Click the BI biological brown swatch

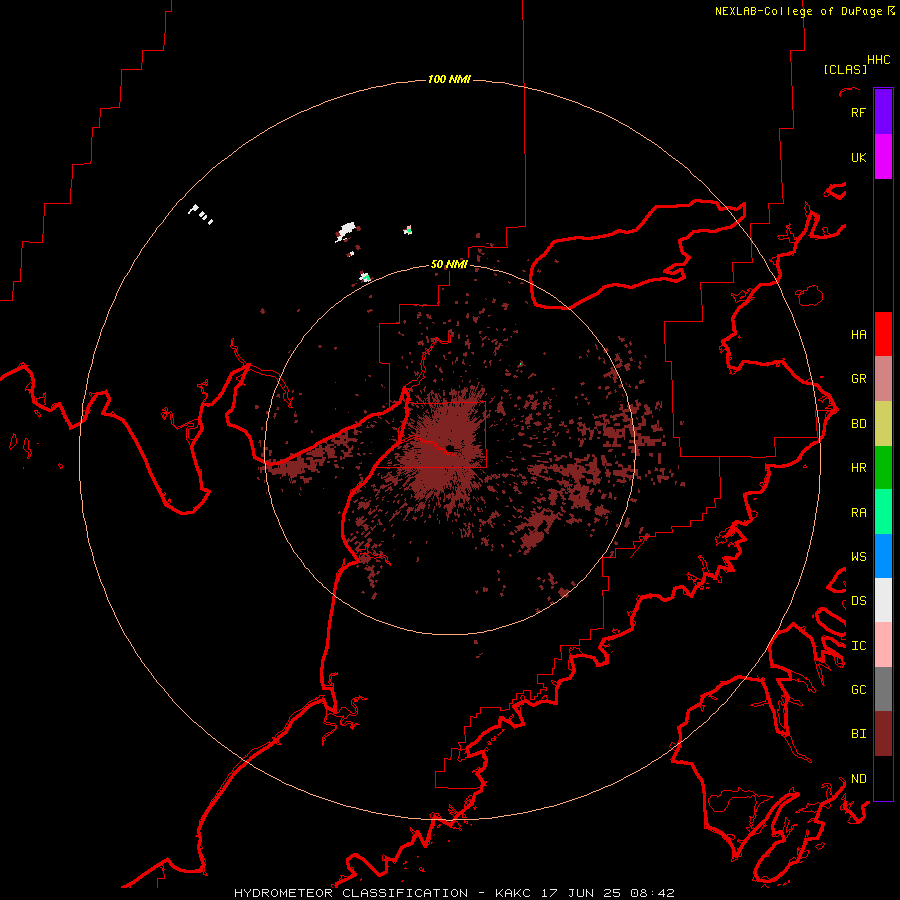[883, 734]
